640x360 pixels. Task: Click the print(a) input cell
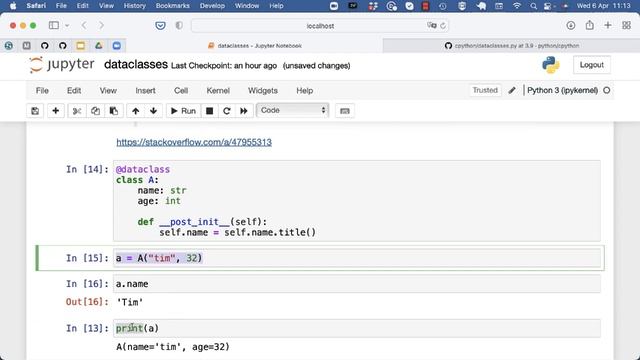(357, 328)
